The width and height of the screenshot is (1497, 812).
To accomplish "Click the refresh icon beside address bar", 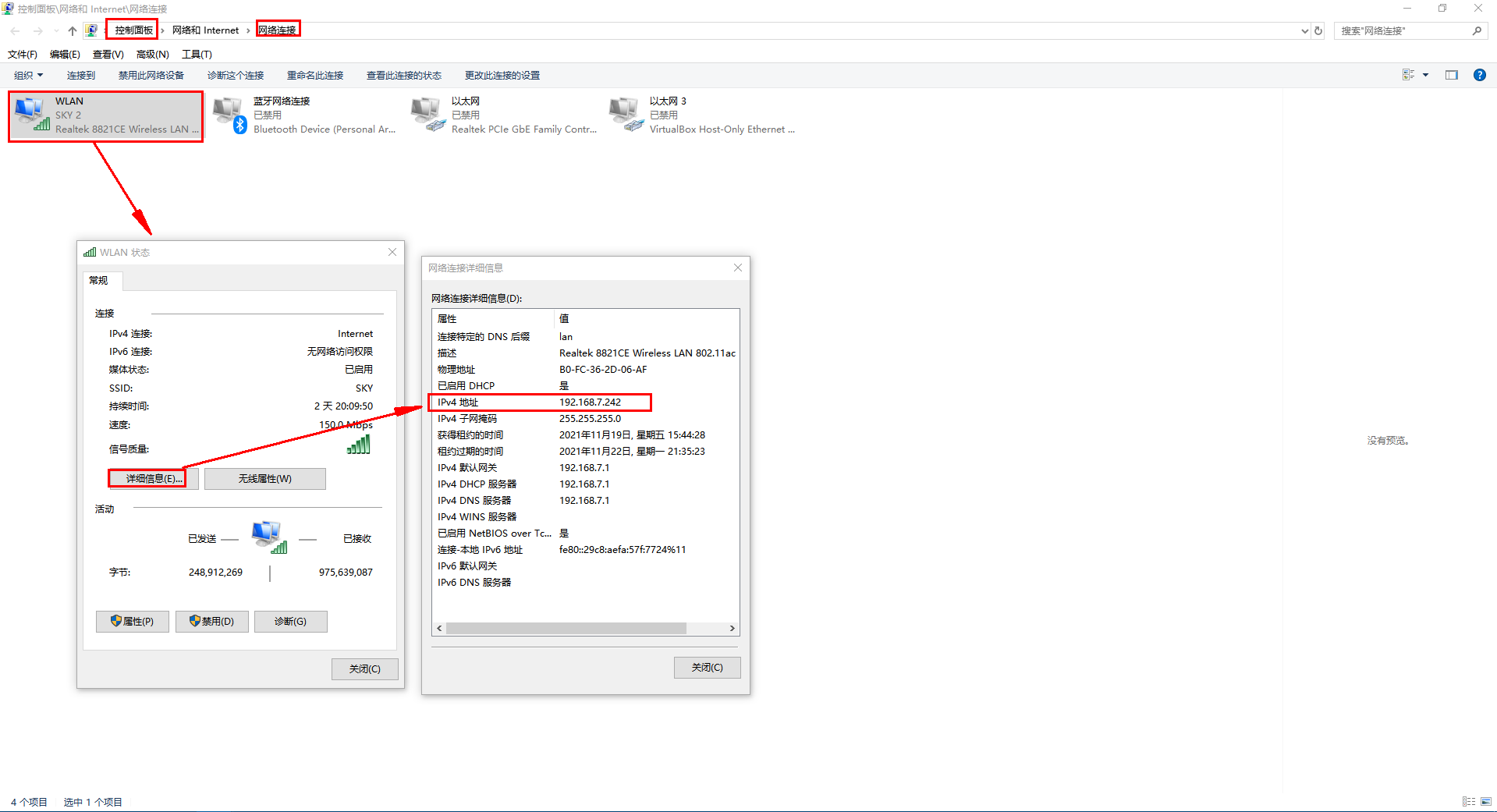I will click(x=1318, y=30).
